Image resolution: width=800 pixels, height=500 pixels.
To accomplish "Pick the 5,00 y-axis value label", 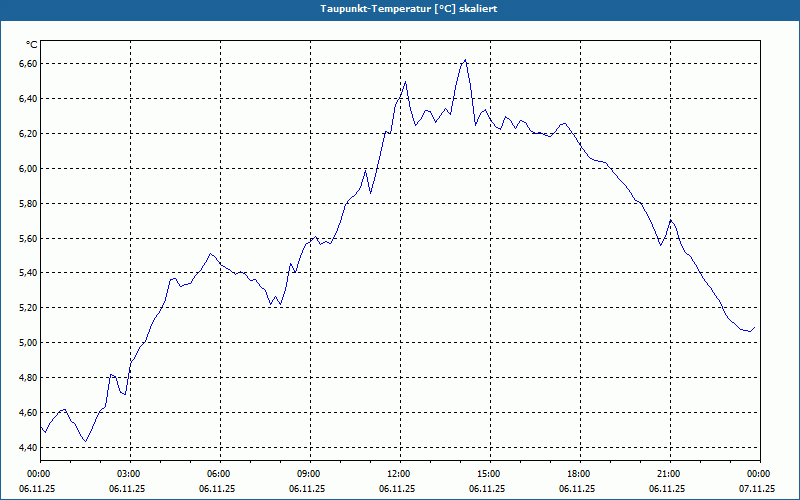I will pos(28,342).
